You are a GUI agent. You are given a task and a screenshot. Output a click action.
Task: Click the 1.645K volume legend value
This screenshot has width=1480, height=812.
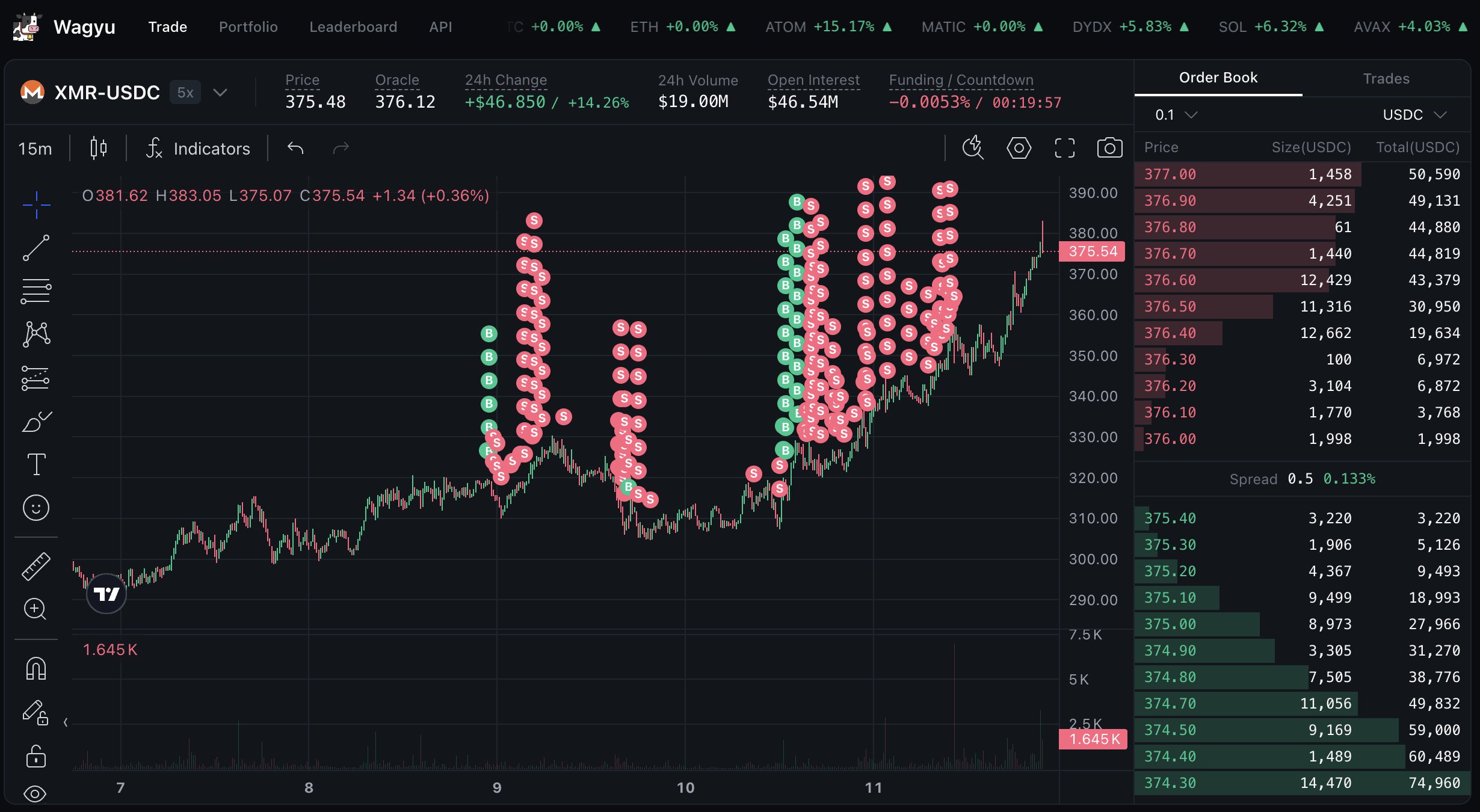pyautogui.click(x=110, y=650)
